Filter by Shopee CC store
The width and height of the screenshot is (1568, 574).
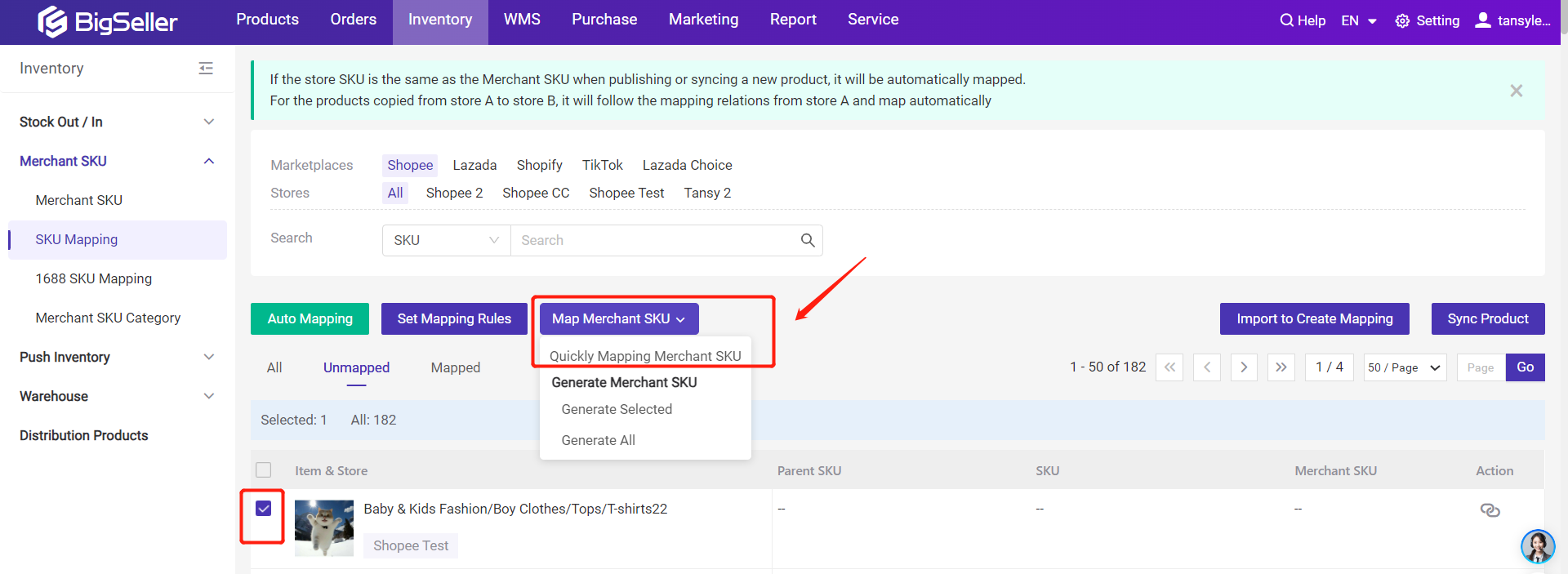[x=536, y=193]
